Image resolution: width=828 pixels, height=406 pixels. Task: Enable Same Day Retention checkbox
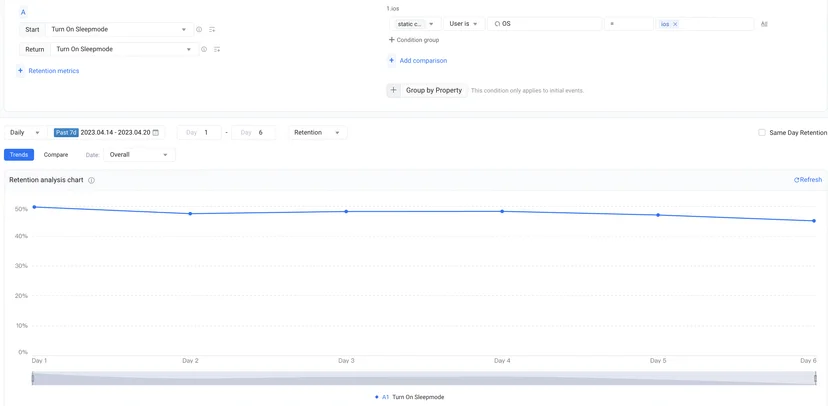(762, 133)
